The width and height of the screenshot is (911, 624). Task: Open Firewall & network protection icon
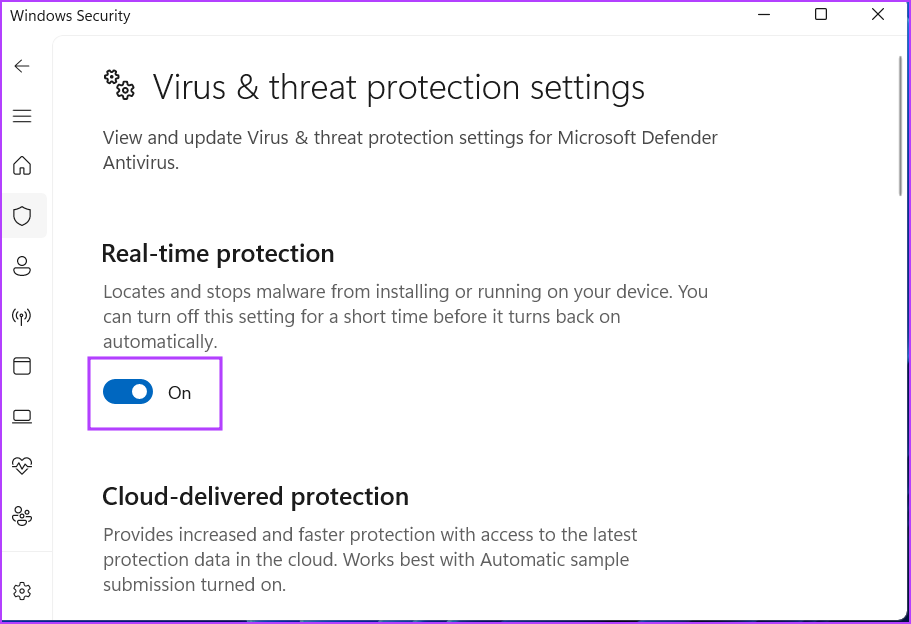coord(22,317)
